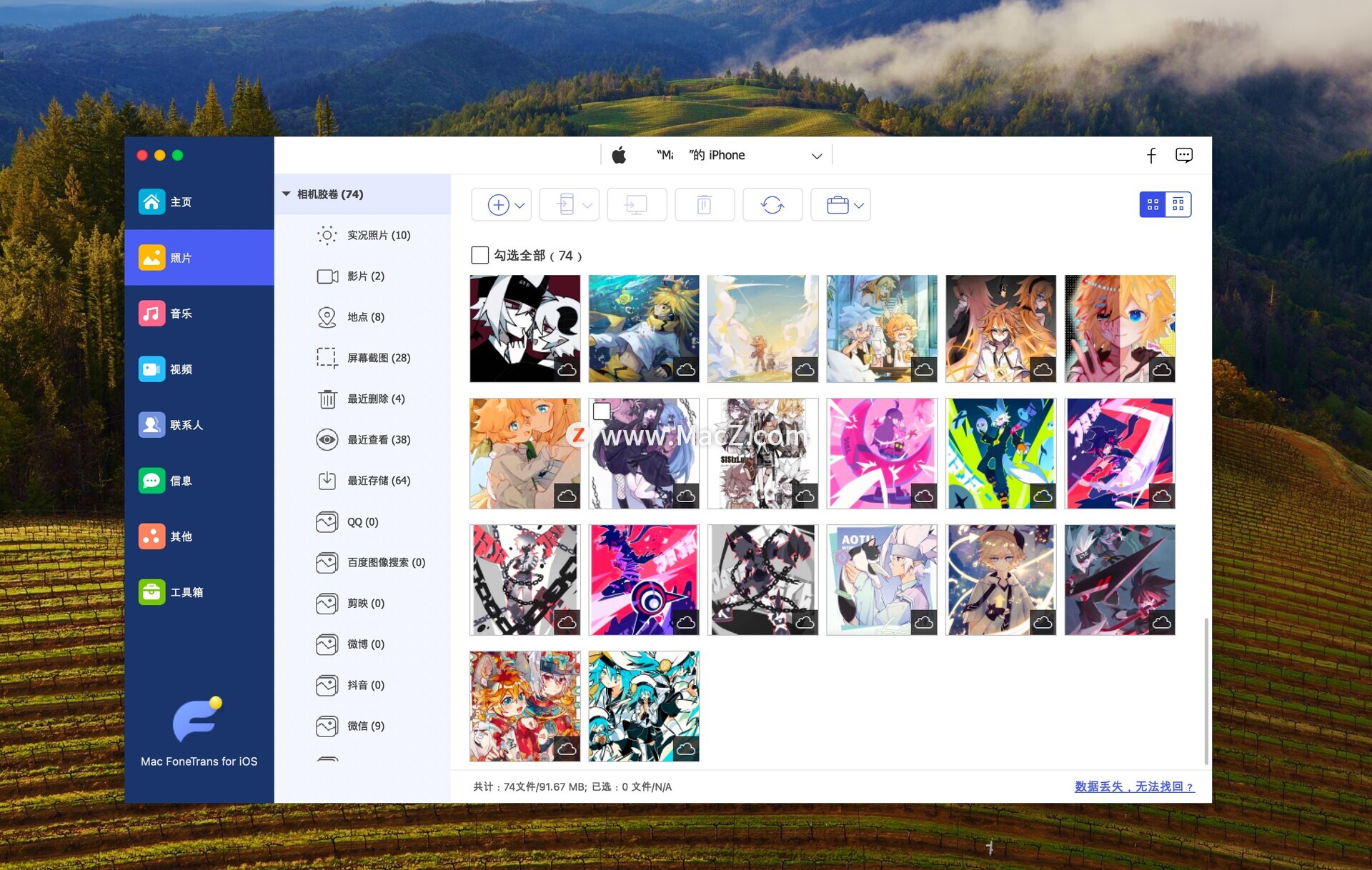
Task: Select the underwater blonde character thumbnail
Action: coord(644,329)
